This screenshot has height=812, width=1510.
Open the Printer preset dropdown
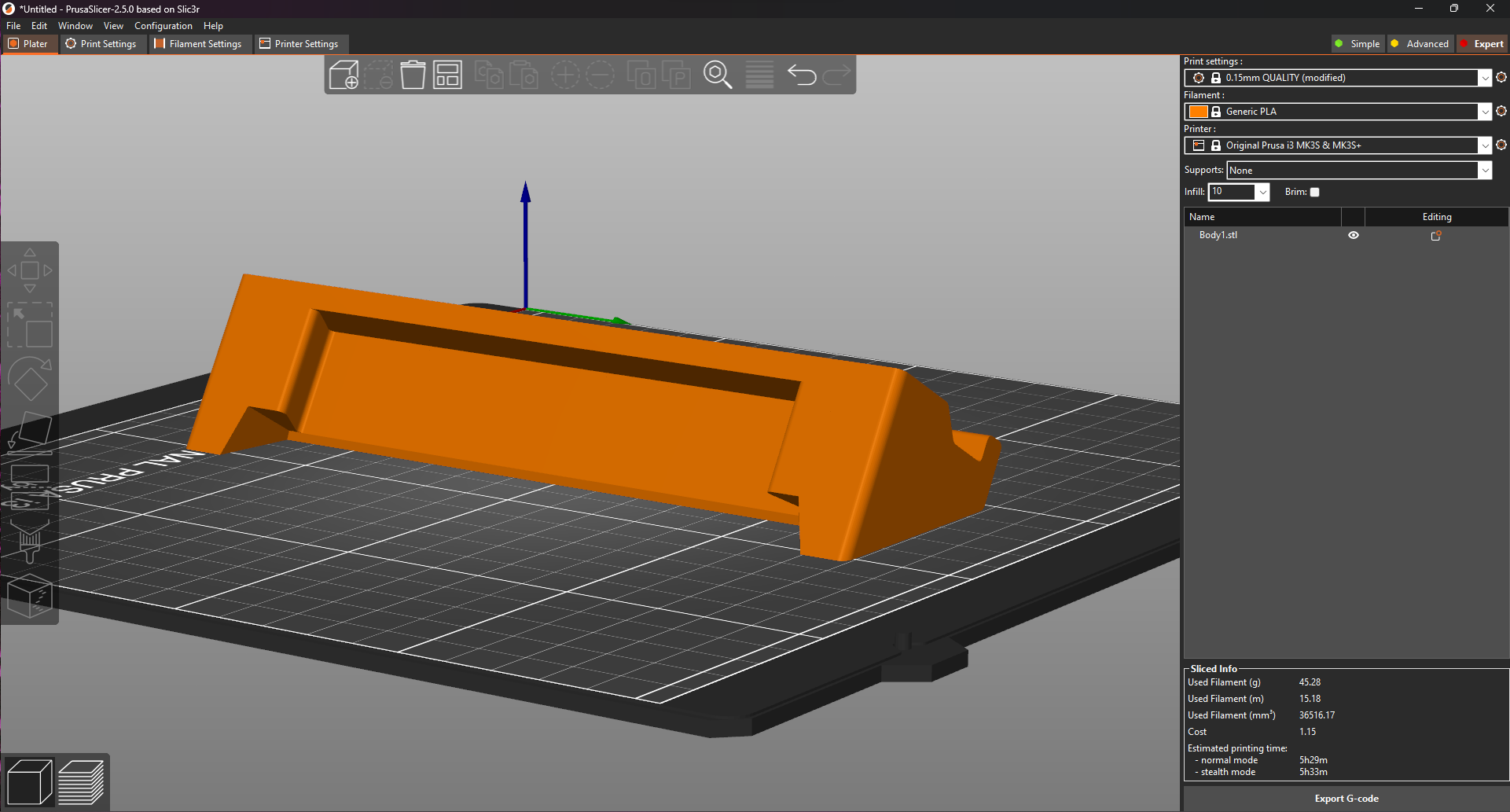tap(1484, 145)
